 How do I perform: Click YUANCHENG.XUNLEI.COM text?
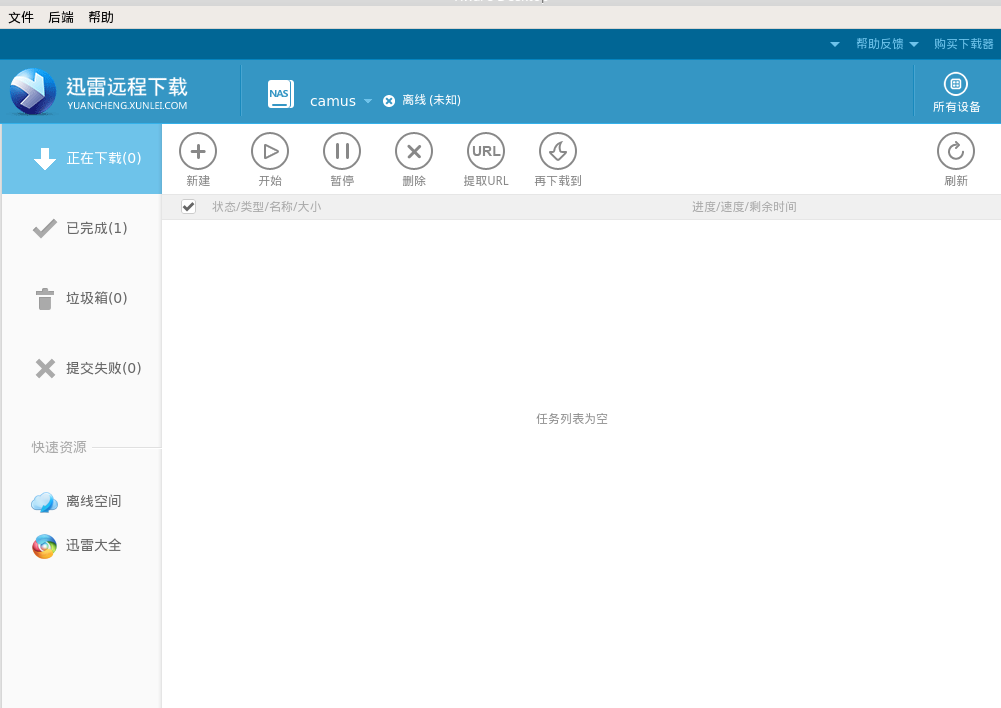click(x=127, y=106)
